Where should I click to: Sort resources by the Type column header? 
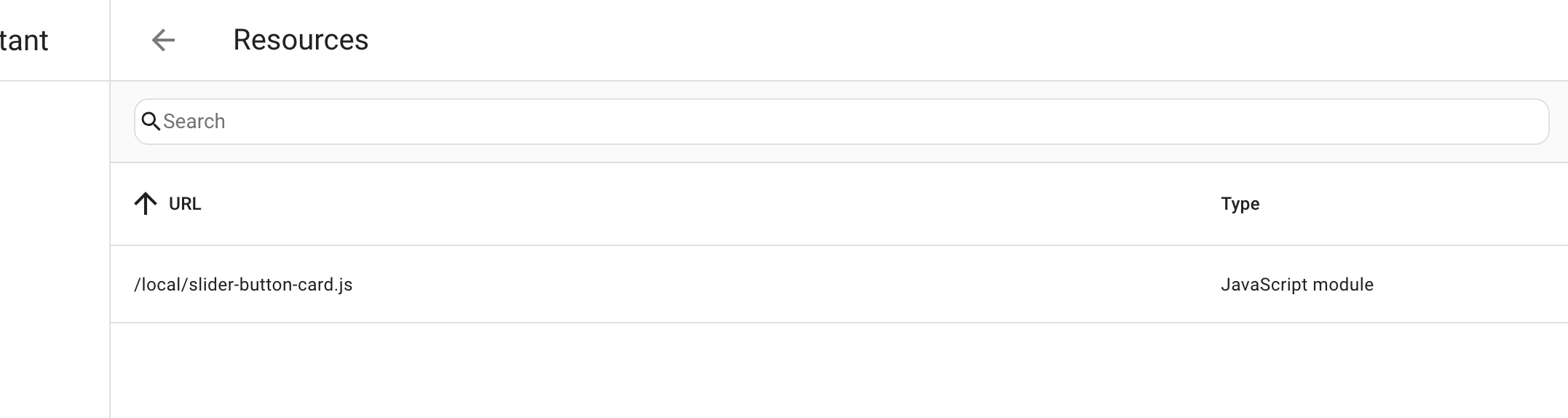(1240, 204)
